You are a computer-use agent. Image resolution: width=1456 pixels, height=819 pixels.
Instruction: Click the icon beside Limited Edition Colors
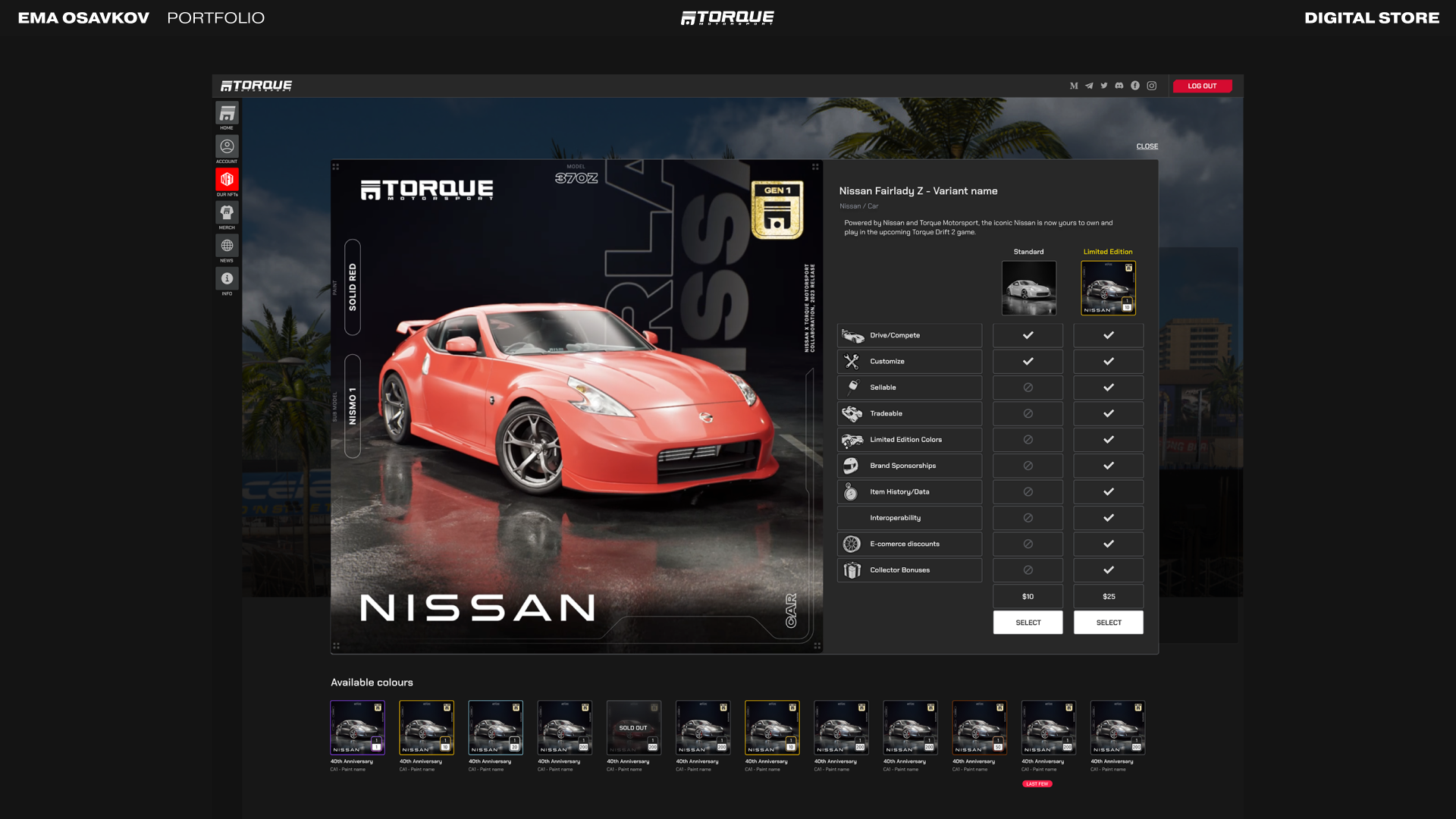click(852, 440)
